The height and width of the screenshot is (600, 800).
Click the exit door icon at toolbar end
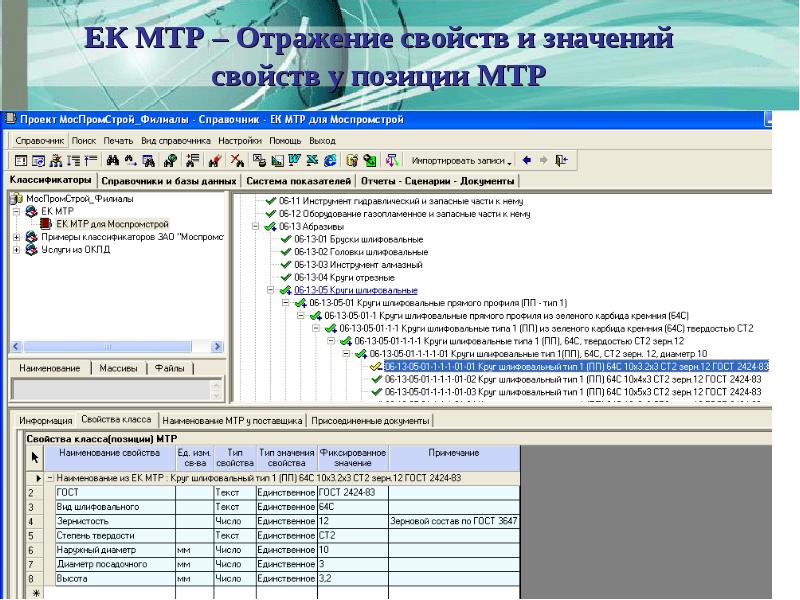click(562, 160)
